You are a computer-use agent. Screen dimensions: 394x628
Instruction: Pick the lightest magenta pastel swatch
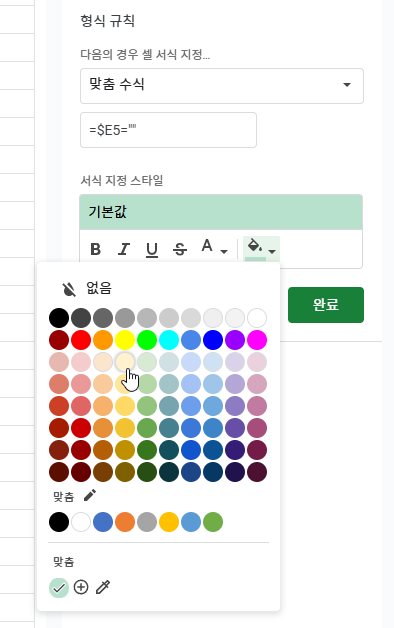pos(257,362)
